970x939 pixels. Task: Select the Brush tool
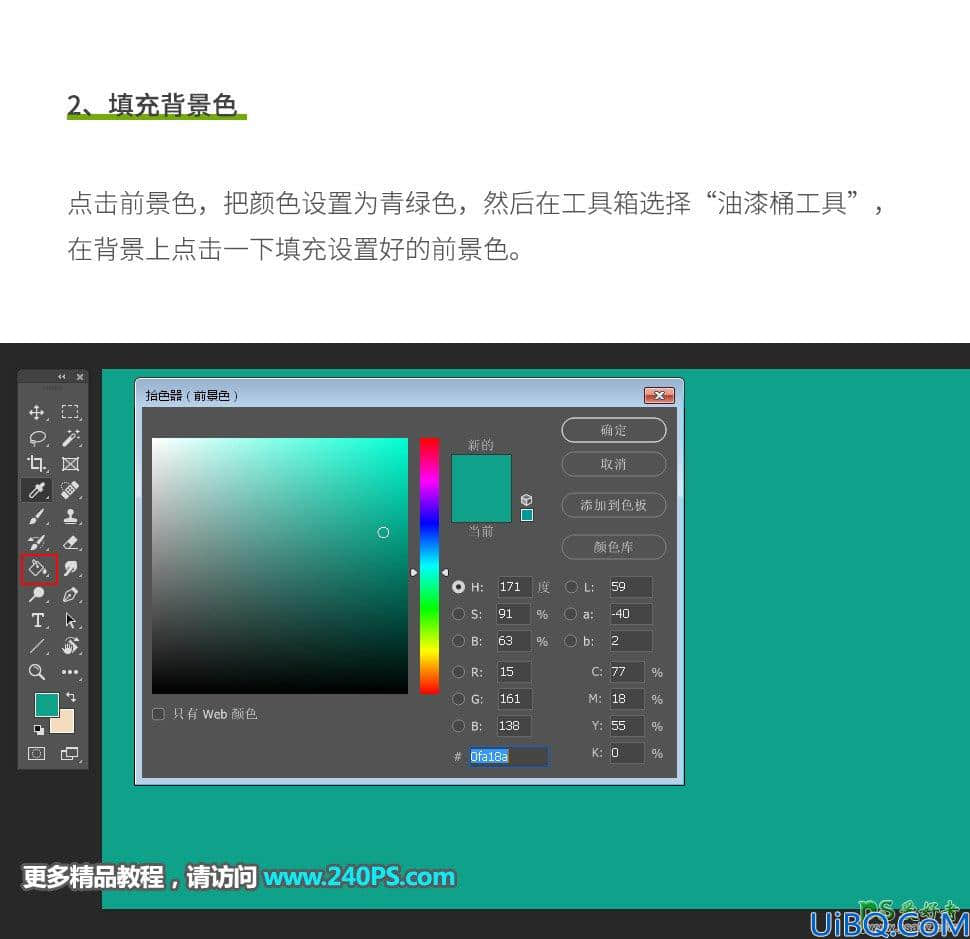[x=36, y=516]
